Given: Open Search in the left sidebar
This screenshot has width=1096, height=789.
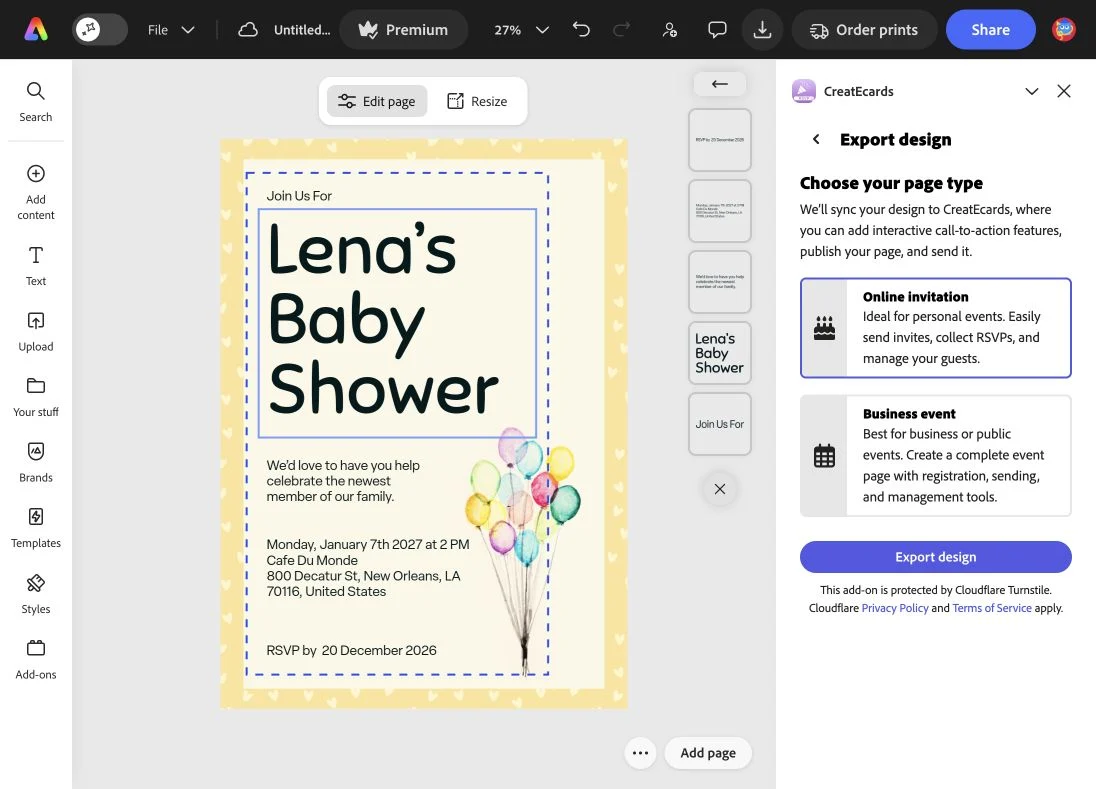Looking at the screenshot, I should click(36, 102).
